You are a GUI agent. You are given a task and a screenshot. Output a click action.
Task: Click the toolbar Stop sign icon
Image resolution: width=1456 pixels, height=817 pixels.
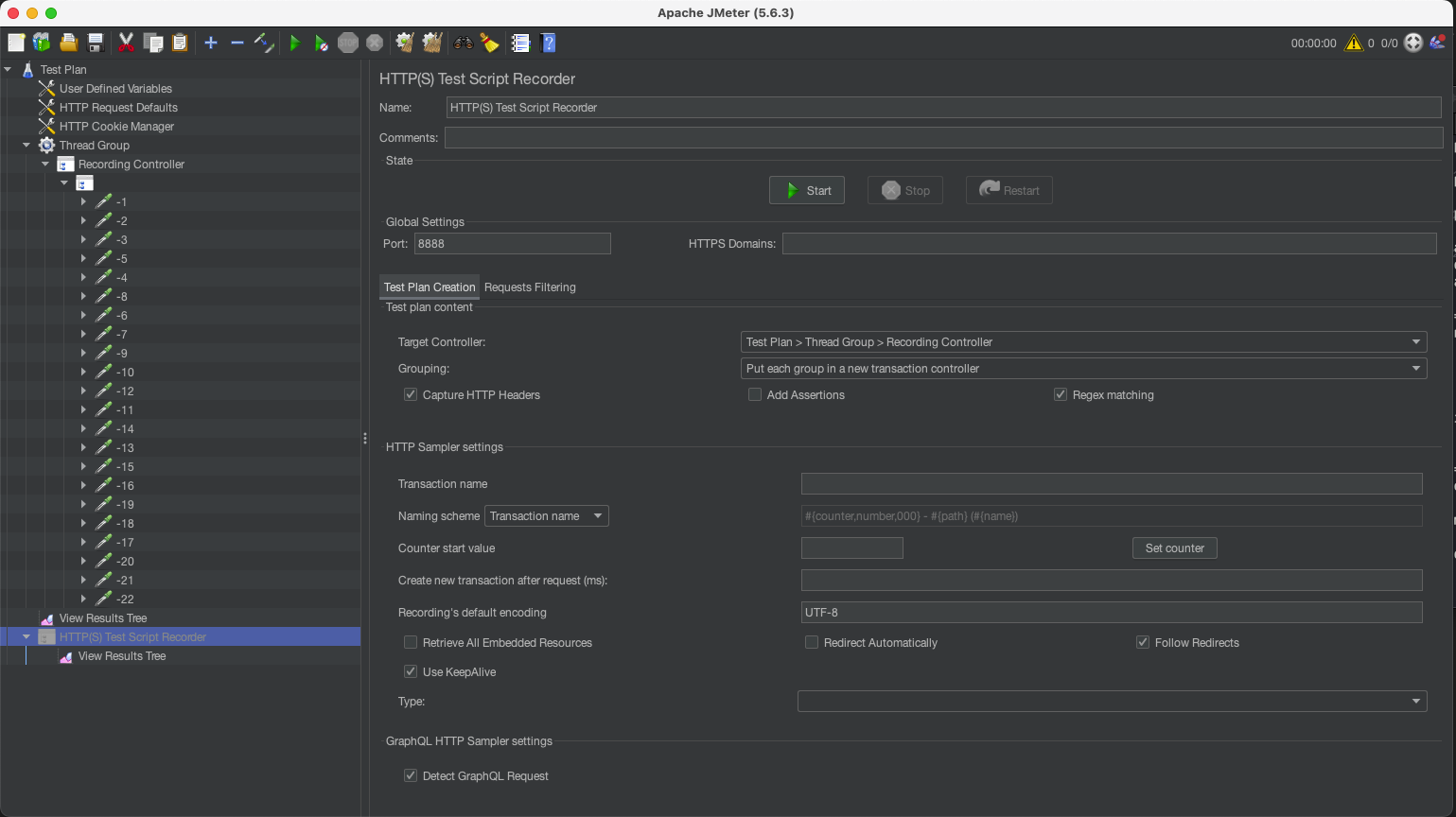coord(348,43)
